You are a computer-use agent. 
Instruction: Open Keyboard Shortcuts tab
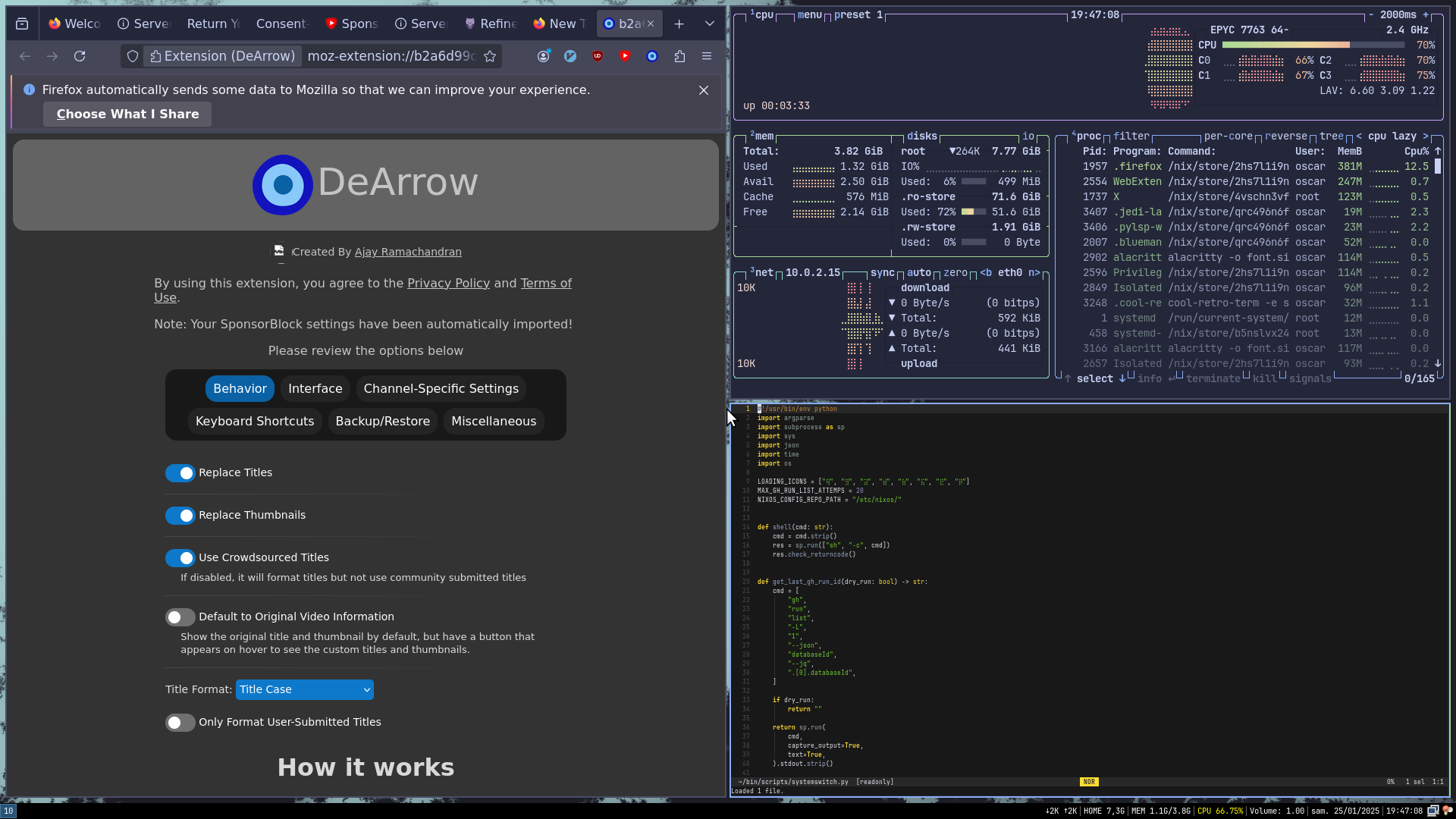[255, 422]
